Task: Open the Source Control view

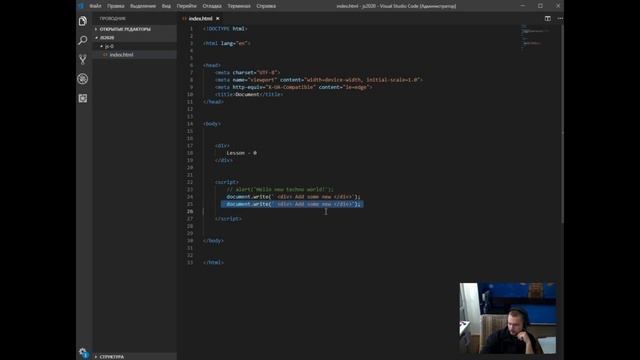Action: pyautogui.click(x=83, y=60)
